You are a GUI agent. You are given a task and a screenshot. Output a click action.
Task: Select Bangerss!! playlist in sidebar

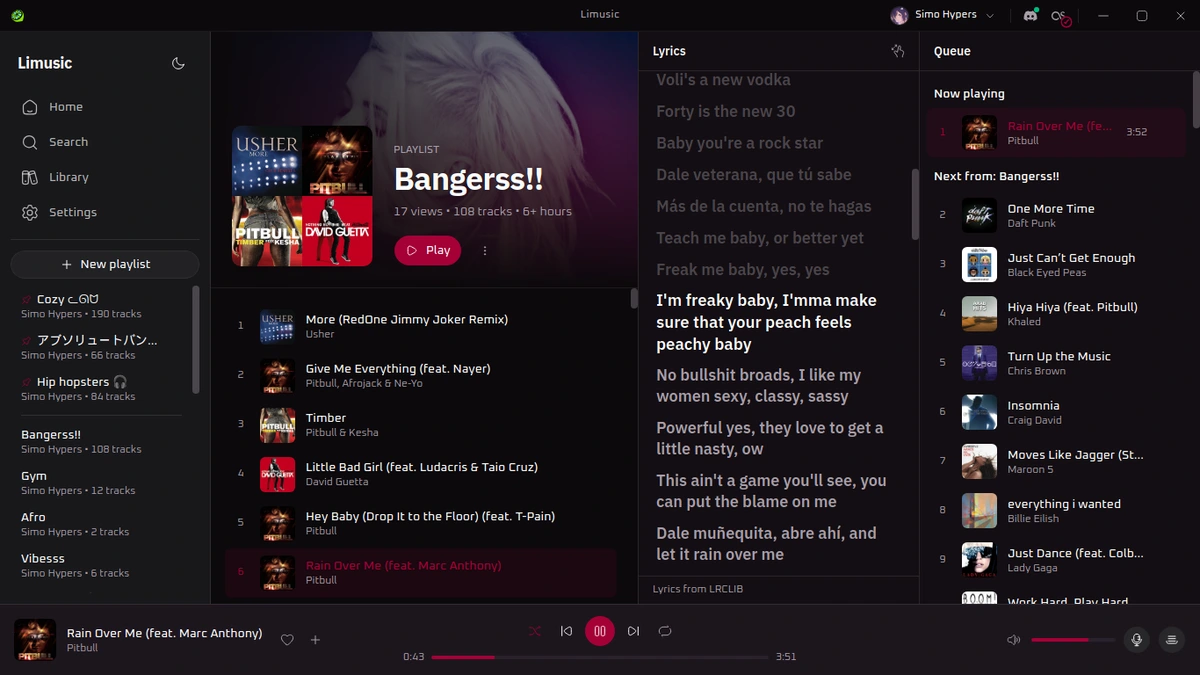point(100,441)
